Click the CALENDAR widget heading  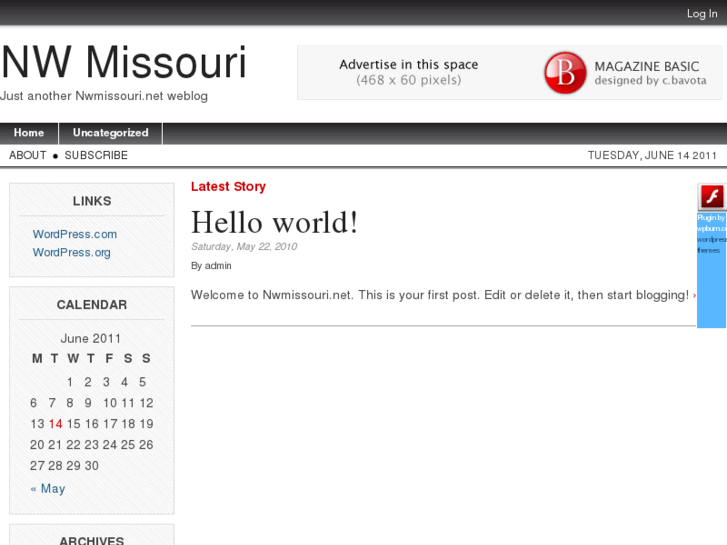(x=92, y=305)
